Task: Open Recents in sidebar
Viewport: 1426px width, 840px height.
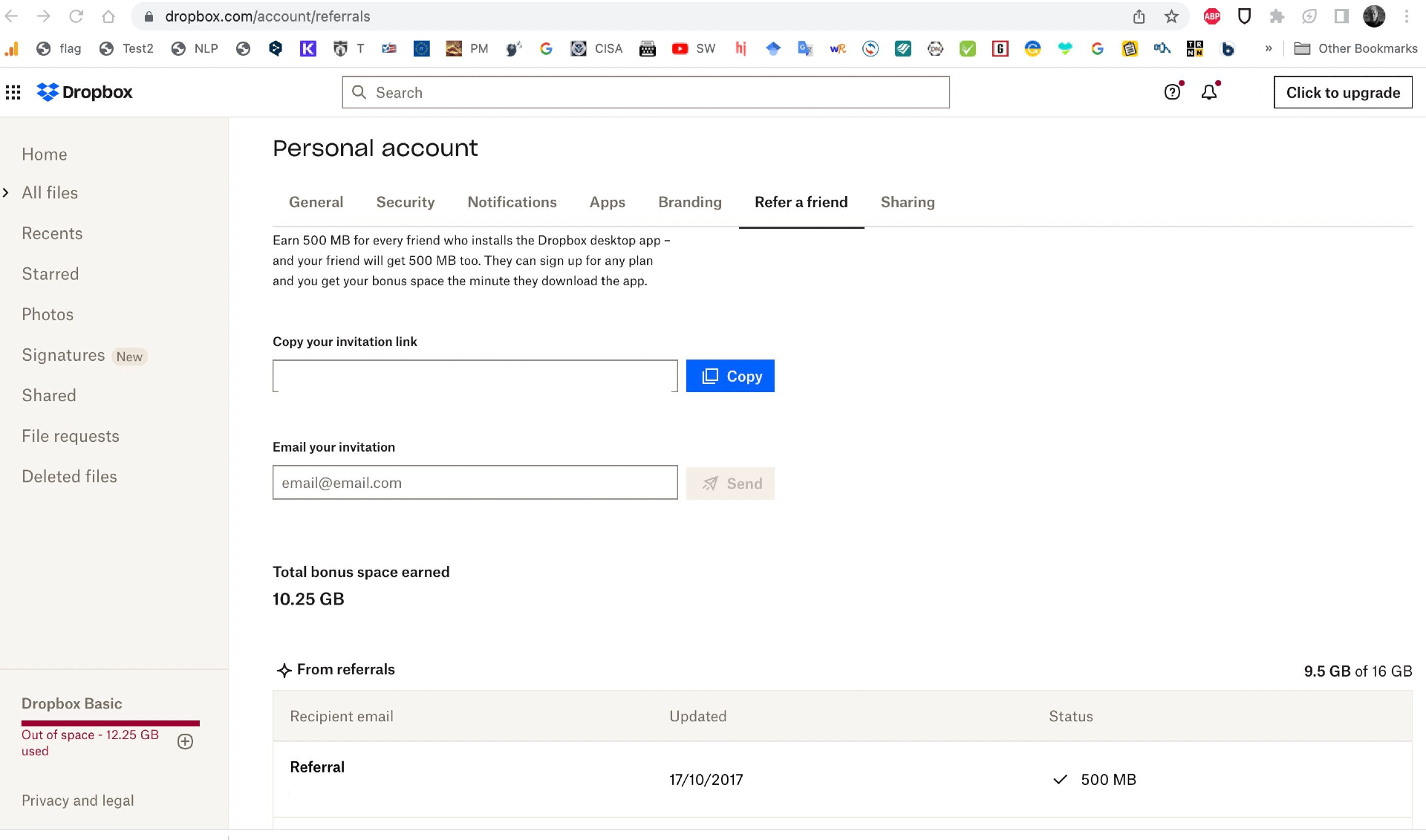Action: [52, 233]
